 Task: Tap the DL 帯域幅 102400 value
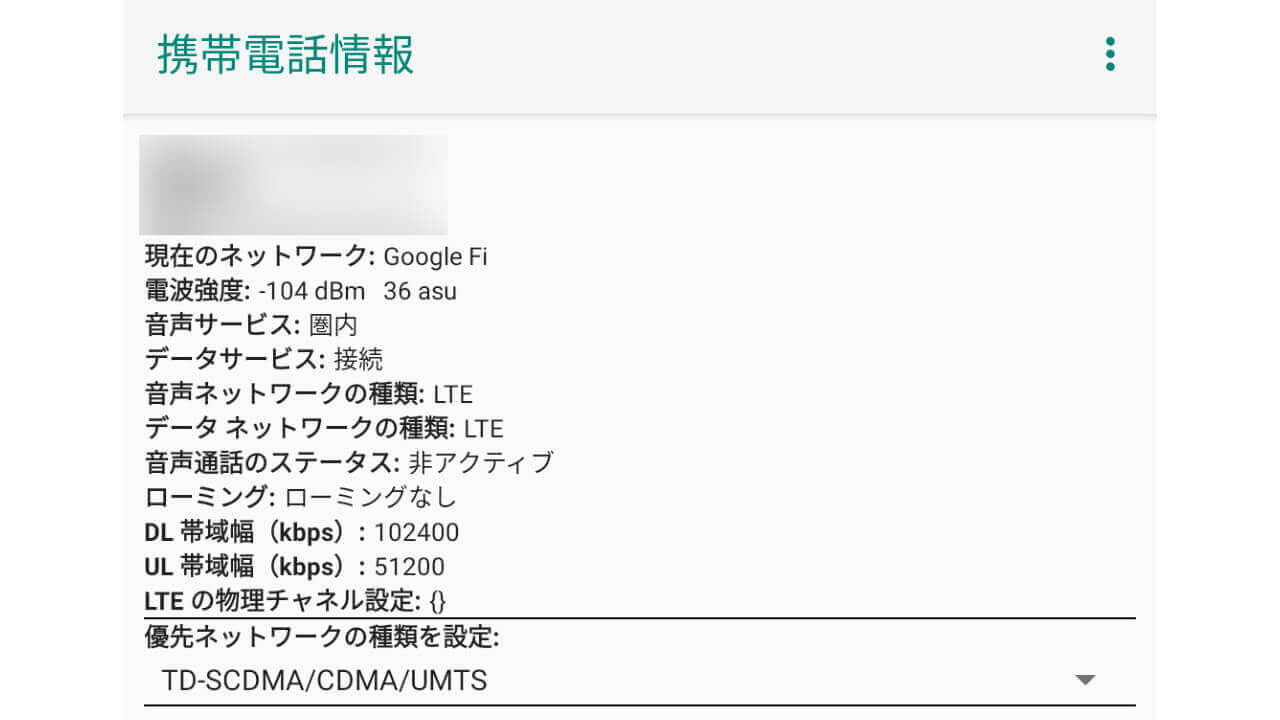pyautogui.click(x=416, y=532)
